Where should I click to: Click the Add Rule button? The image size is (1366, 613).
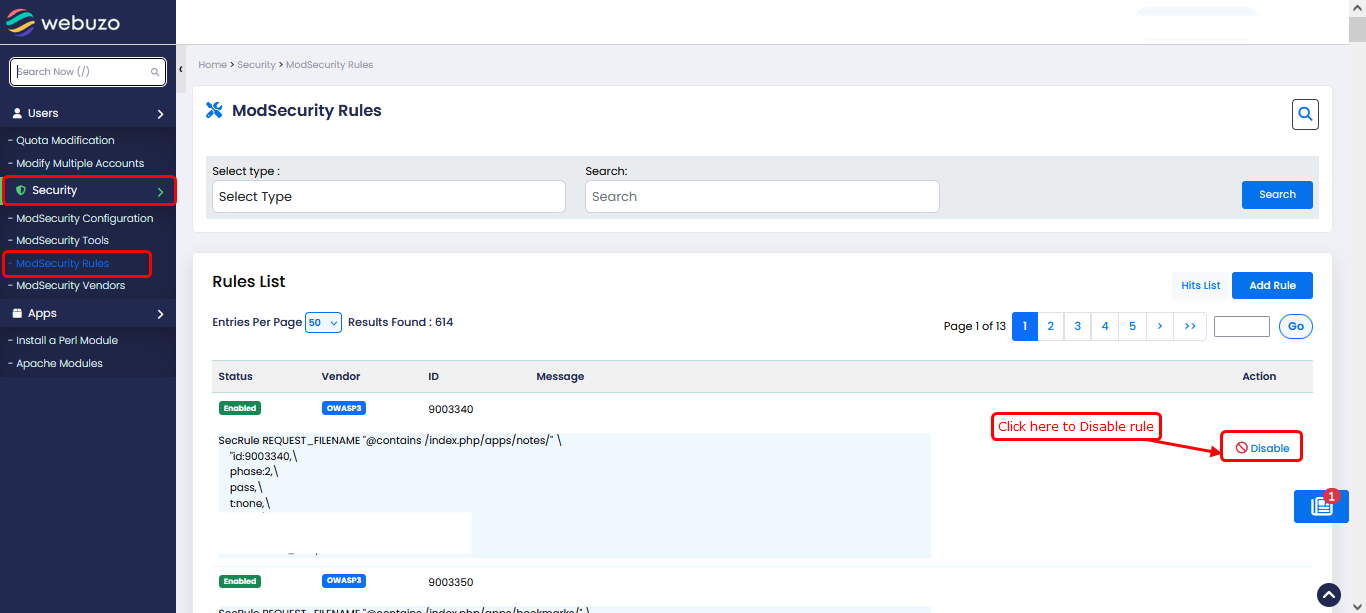(1271, 285)
